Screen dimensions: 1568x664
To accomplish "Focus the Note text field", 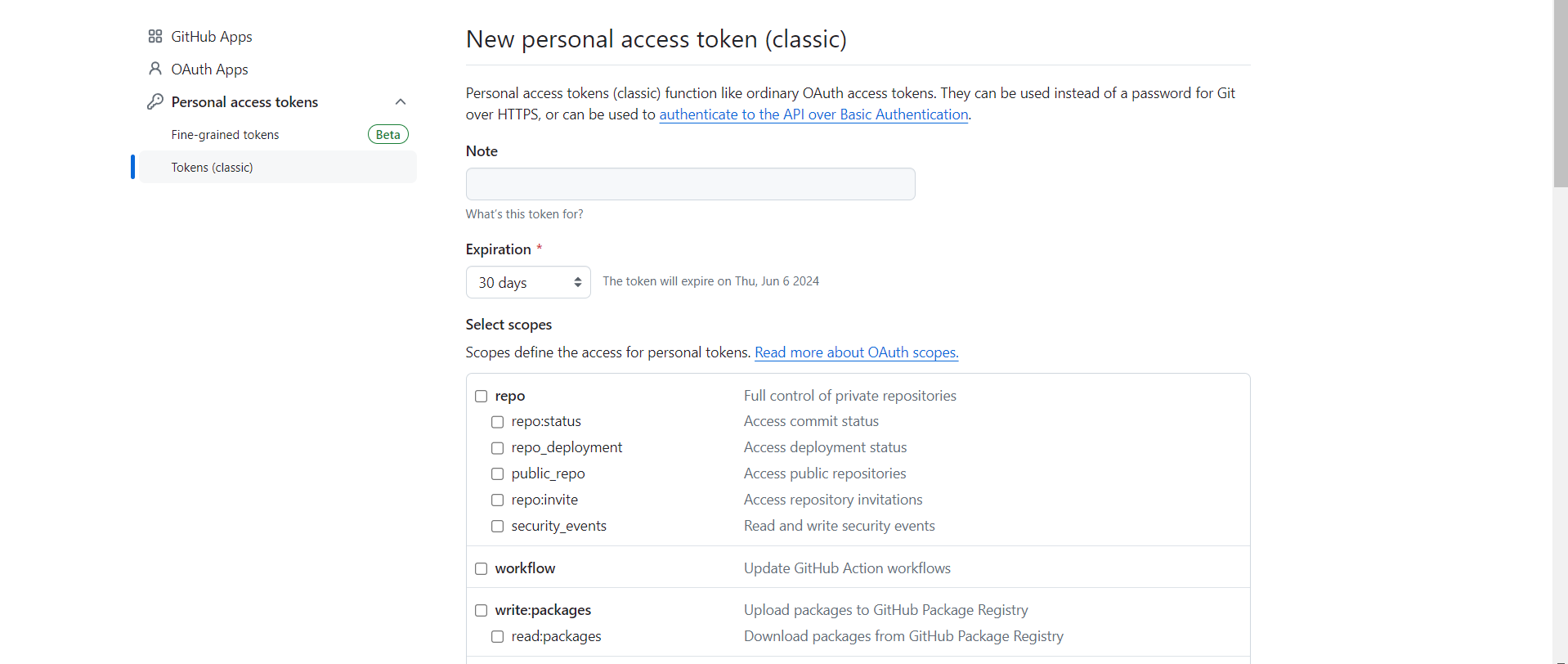I will 690,184.
